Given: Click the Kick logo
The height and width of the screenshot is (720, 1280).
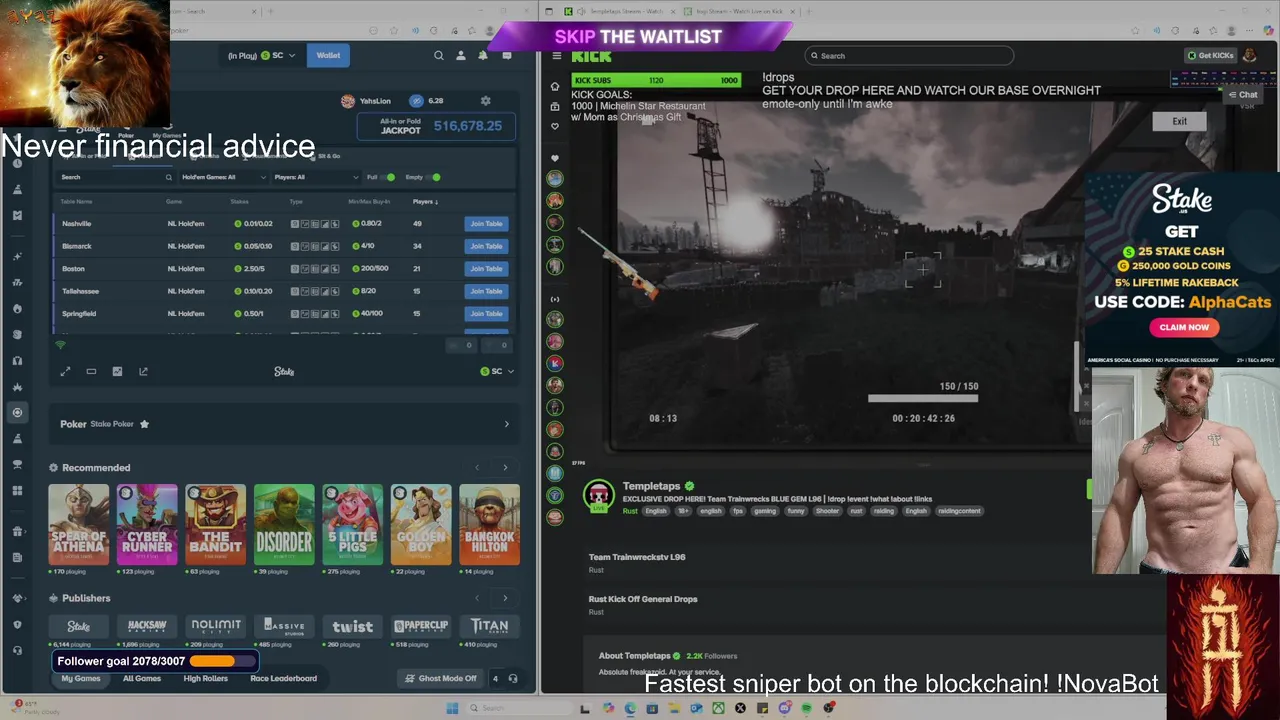Looking at the screenshot, I should pyautogui.click(x=591, y=56).
